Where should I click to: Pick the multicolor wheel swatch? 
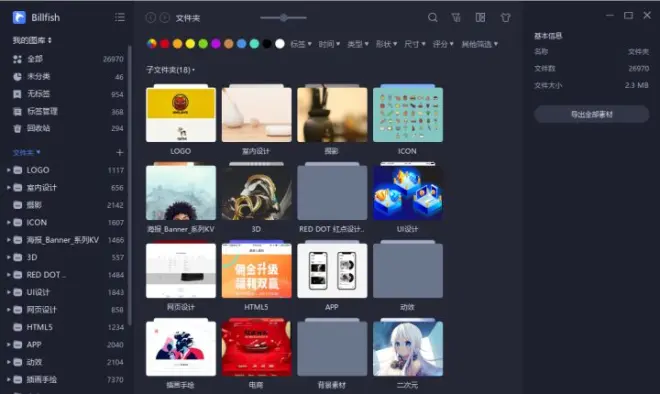point(152,44)
